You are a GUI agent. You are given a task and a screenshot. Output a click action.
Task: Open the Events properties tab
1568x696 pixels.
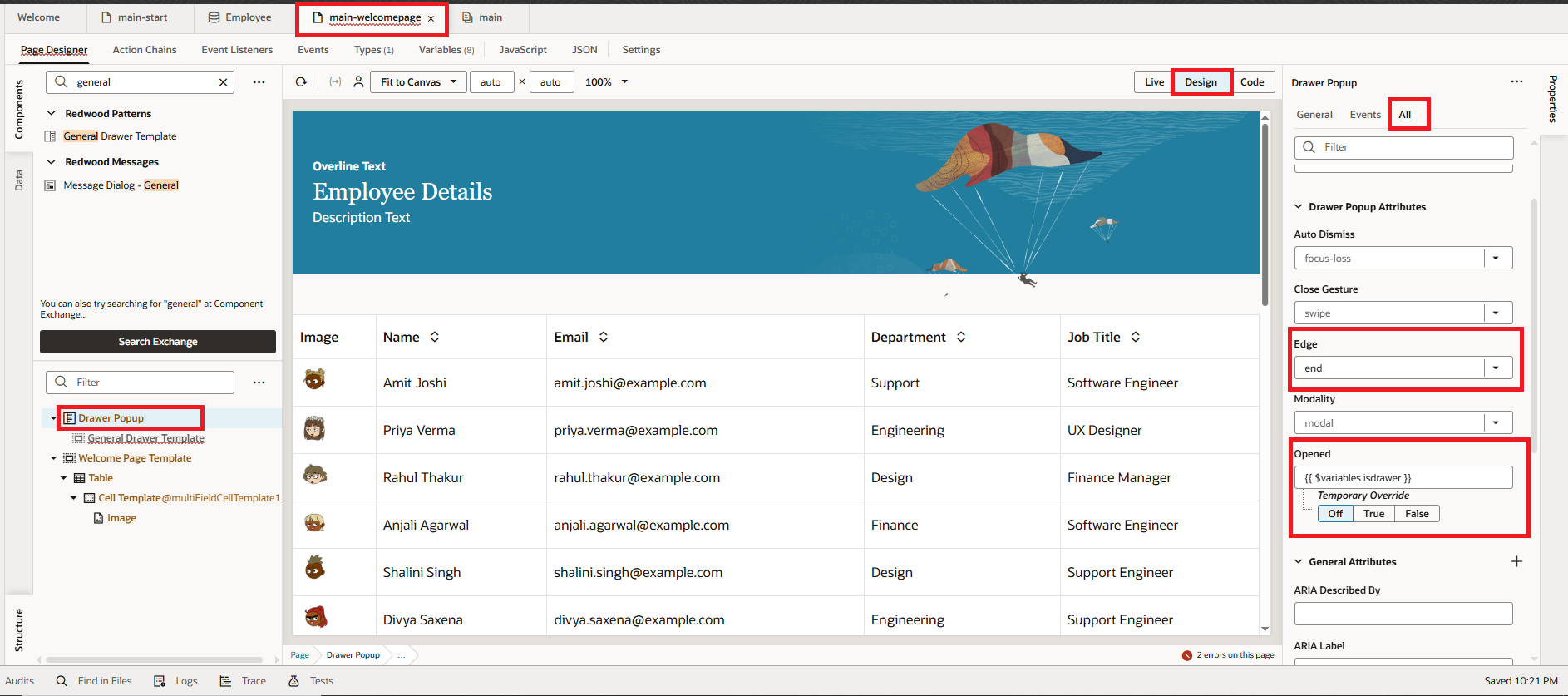click(1364, 115)
